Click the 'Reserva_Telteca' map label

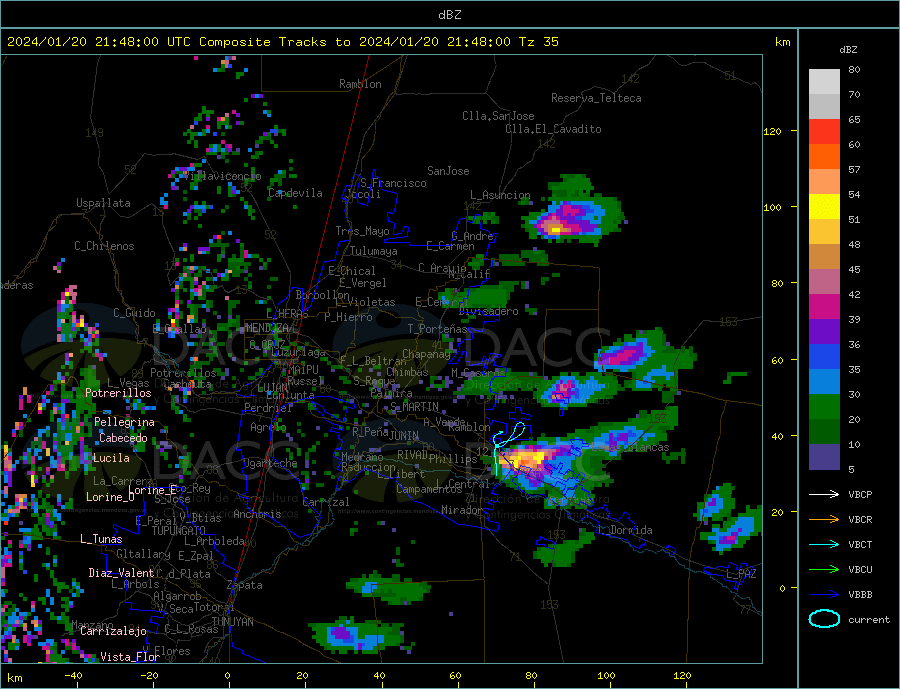596,98
